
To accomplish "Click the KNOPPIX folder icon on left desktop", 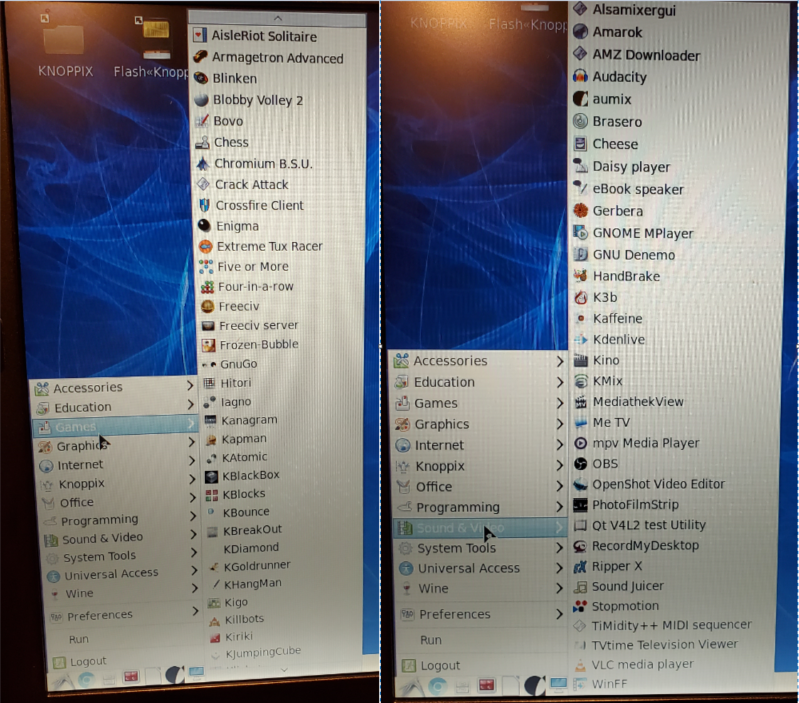I will pyautogui.click(x=64, y=38).
